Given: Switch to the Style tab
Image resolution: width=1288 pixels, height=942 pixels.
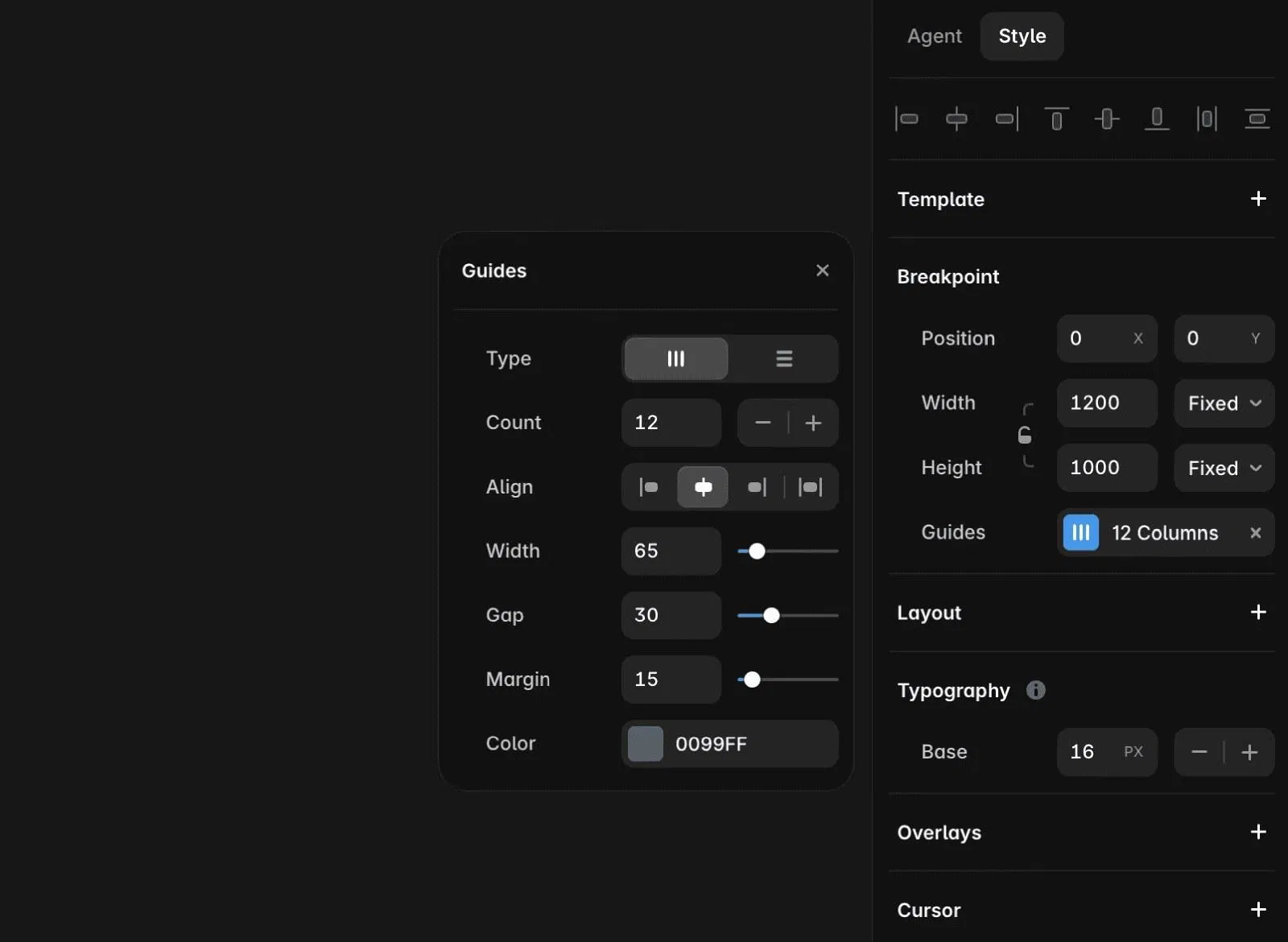Looking at the screenshot, I should coord(1022,36).
